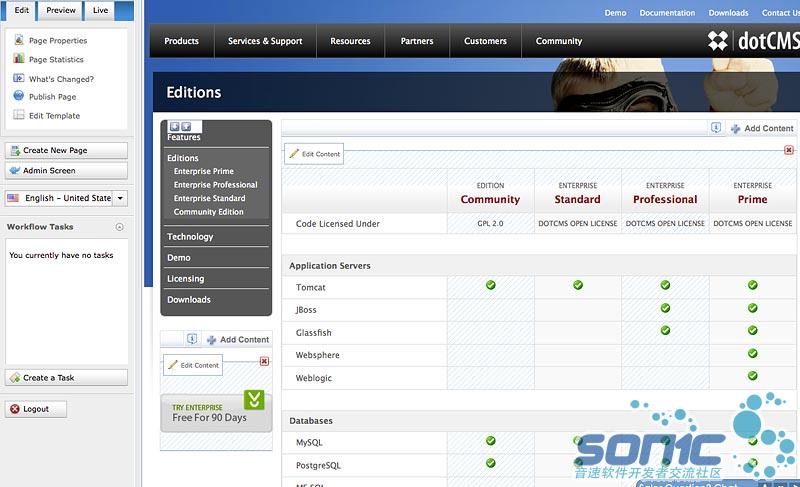
Task: Click Community edition column header
Action: pos(490,193)
